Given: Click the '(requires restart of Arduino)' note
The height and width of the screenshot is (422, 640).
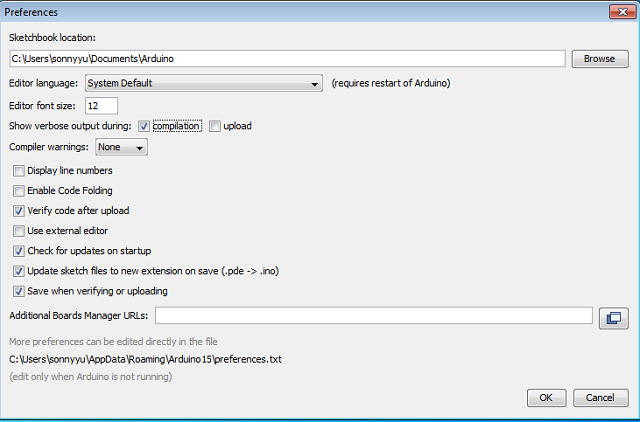Looking at the screenshot, I should (x=391, y=83).
